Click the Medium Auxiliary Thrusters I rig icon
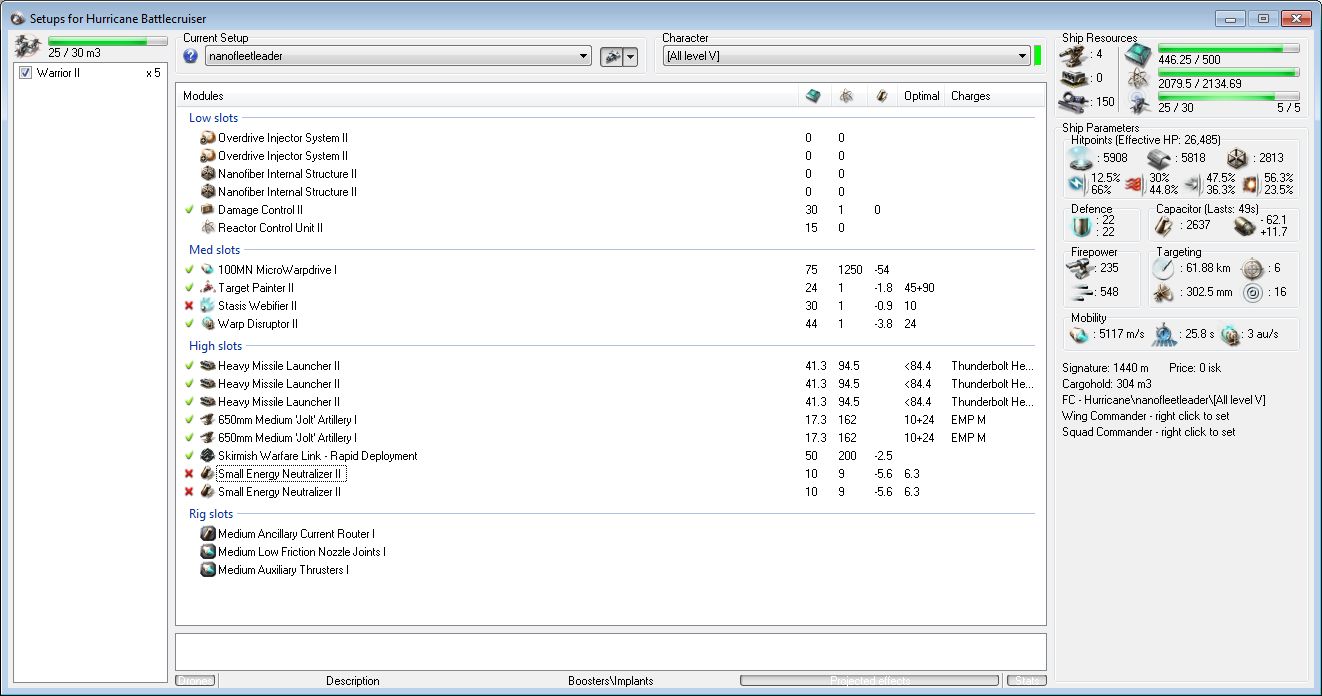Image resolution: width=1322 pixels, height=696 pixels. tap(208, 570)
